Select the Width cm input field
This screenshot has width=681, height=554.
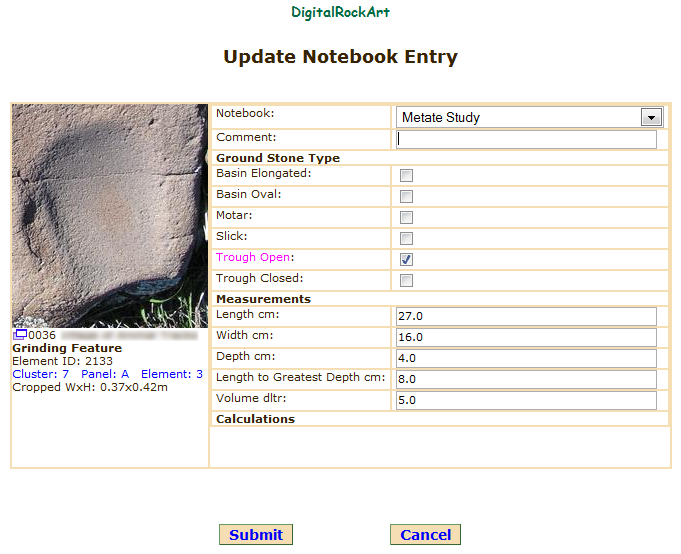coord(526,337)
